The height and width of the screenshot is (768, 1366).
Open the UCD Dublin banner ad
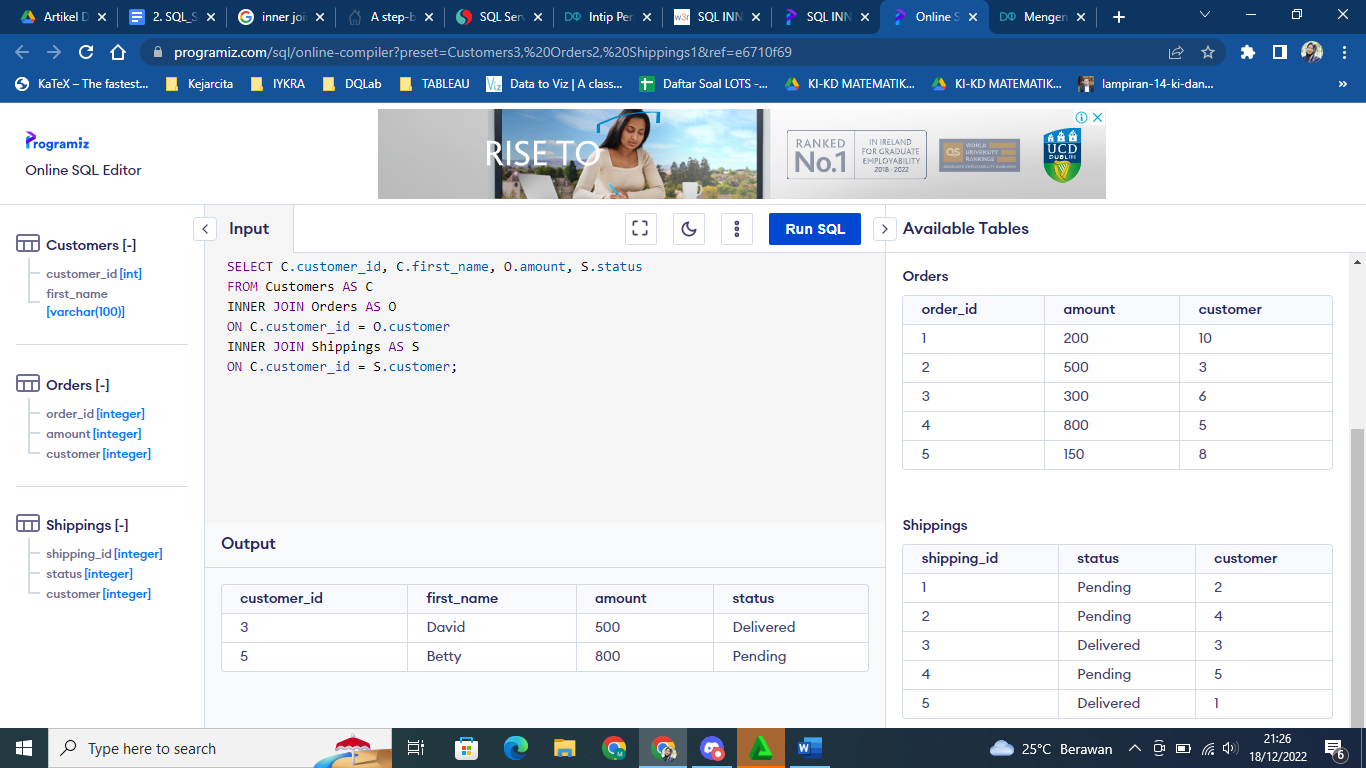pyautogui.click(x=742, y=154)
